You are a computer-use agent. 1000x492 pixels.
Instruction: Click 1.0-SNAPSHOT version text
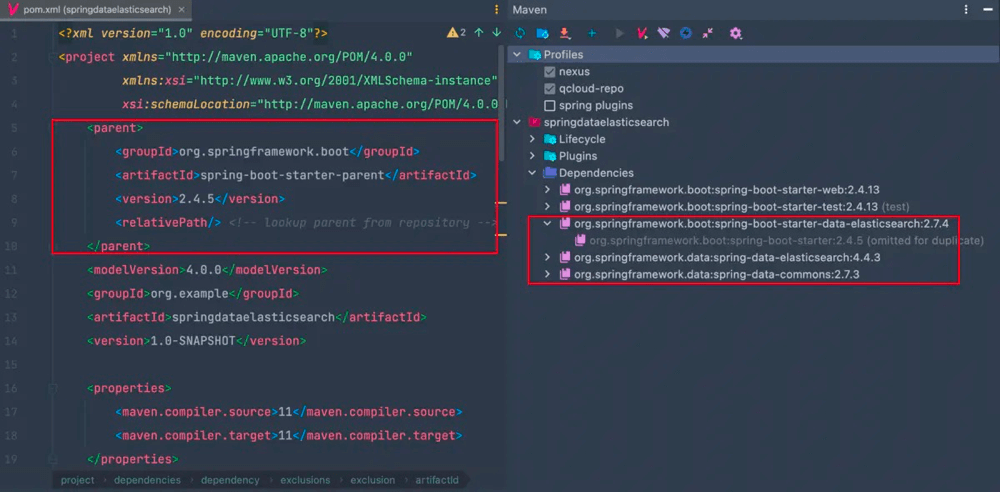pos(193,341)
